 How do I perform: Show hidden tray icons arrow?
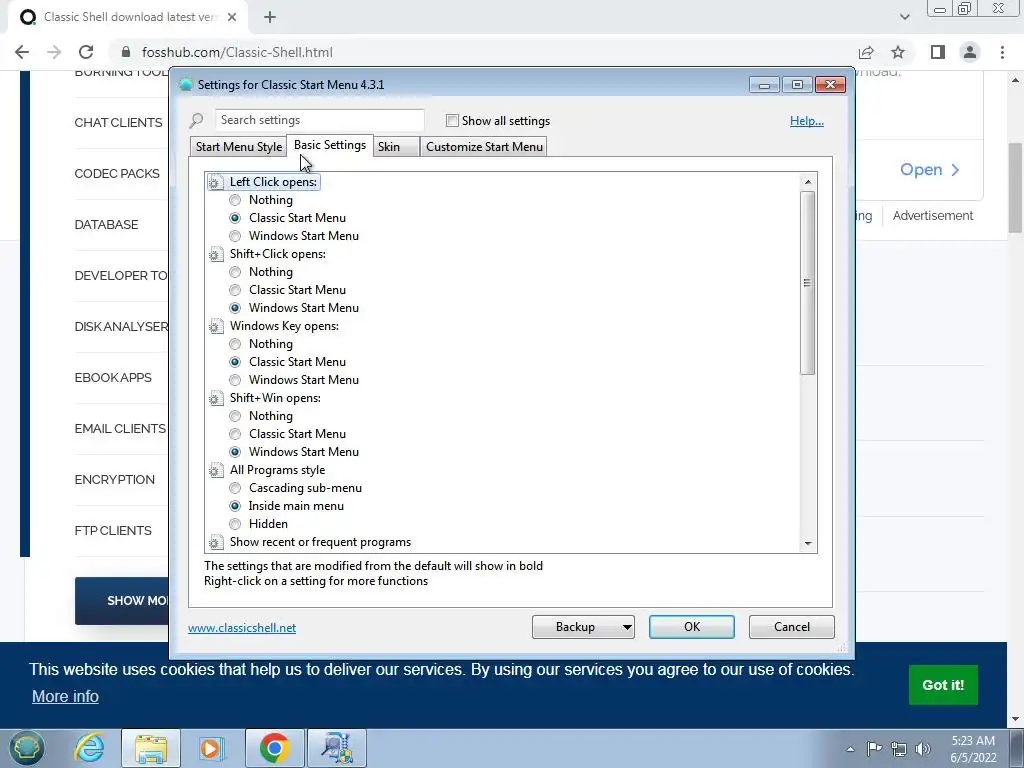pyautogui.click(x=850, y=750)
